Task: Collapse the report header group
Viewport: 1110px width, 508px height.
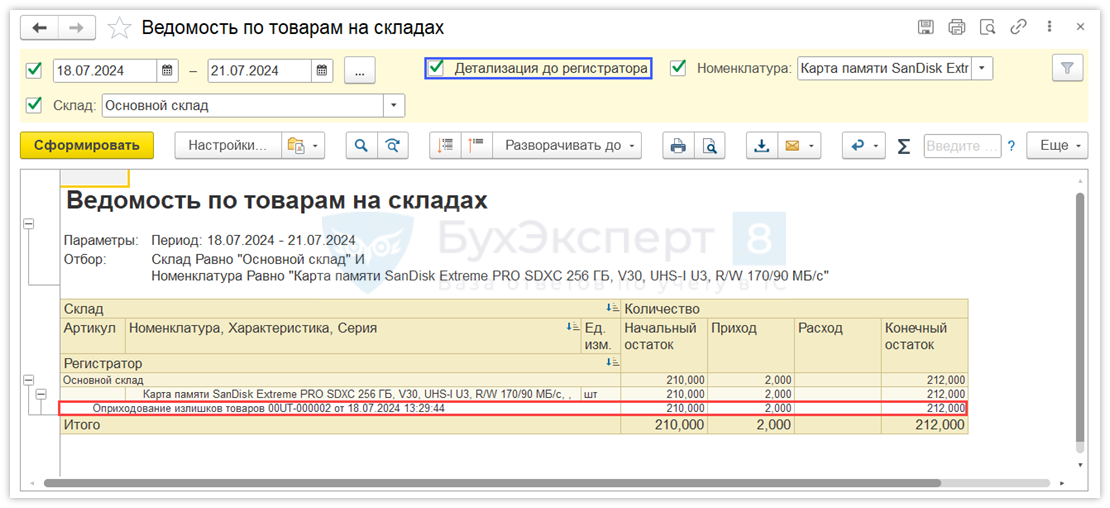Action: click(x=29, y=223)
